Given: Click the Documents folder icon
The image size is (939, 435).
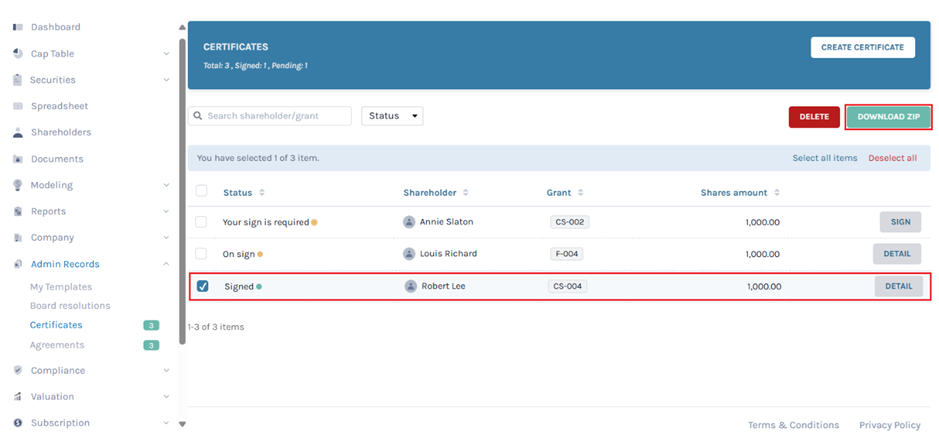Looking at the screenshot, I should [18, 159].
